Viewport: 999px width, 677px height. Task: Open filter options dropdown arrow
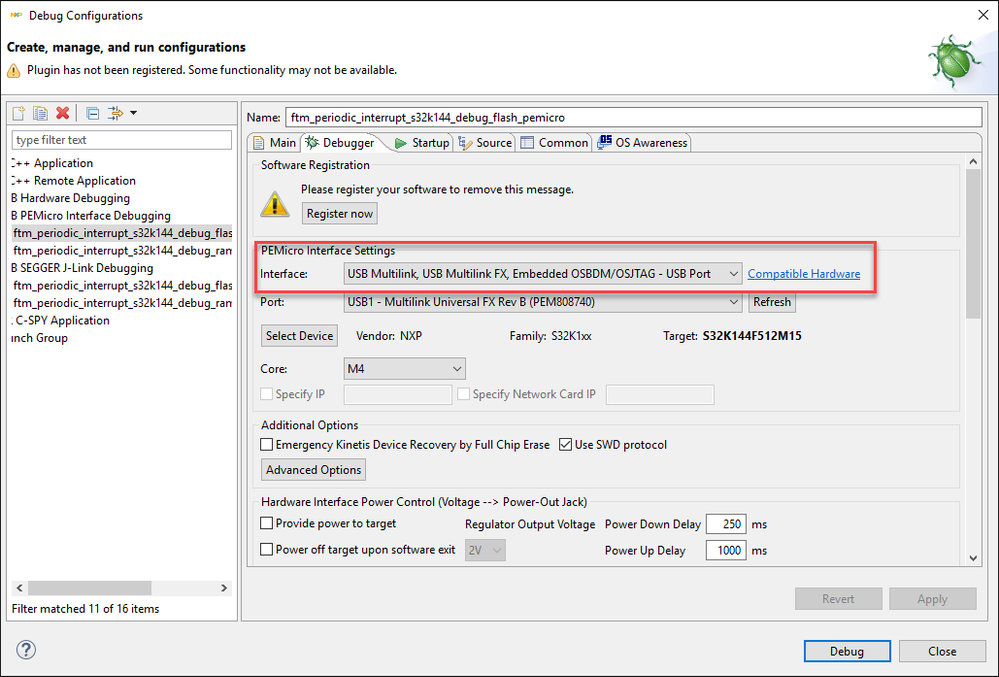click(x=133, y=113)
